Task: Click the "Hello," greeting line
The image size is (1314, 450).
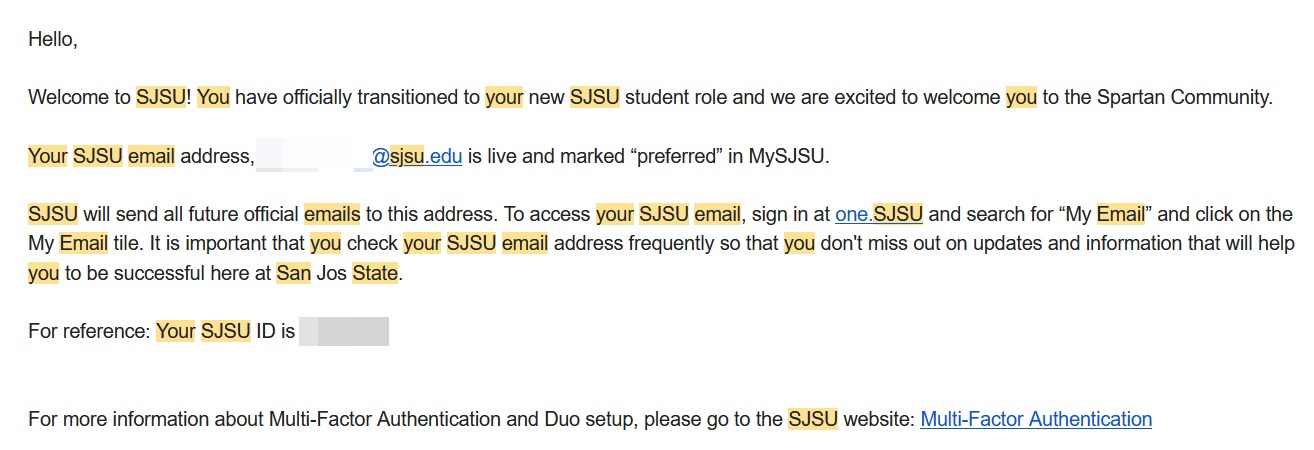Action: [x=53, y=40]
